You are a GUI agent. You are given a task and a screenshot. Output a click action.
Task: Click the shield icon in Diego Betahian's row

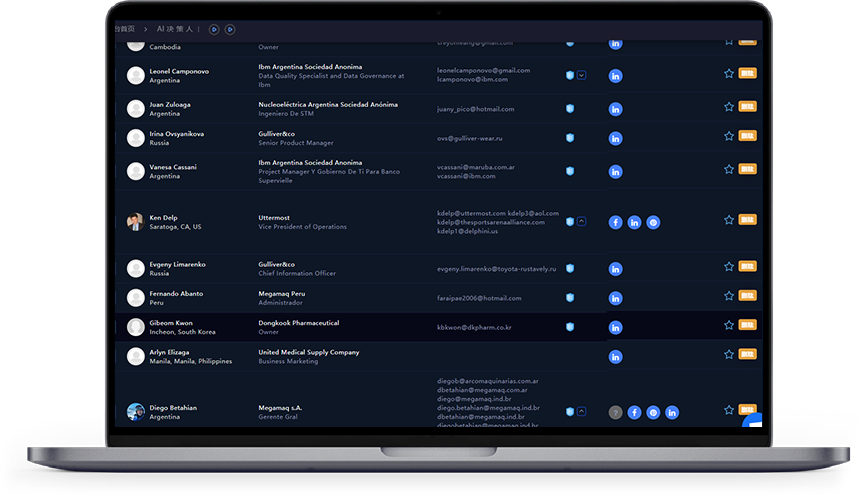click(570, 412)
